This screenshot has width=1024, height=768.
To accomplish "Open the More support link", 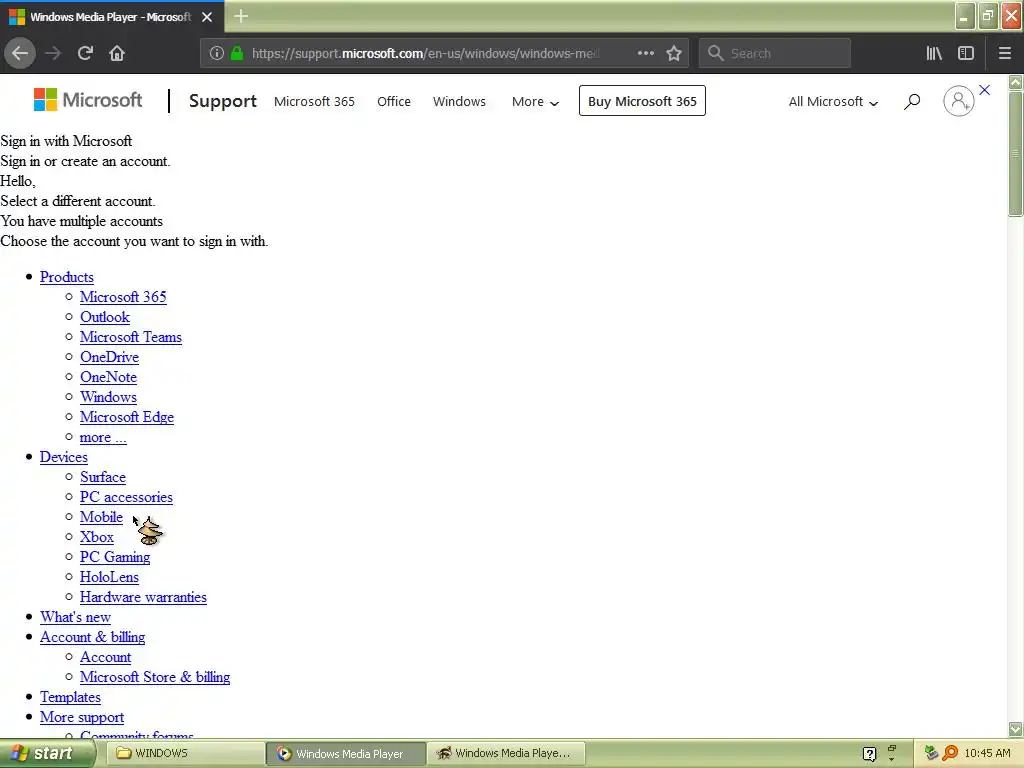I will (82, 718).
